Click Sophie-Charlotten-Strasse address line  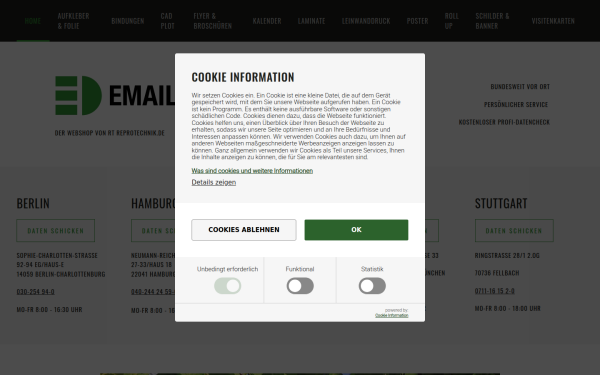57,255
